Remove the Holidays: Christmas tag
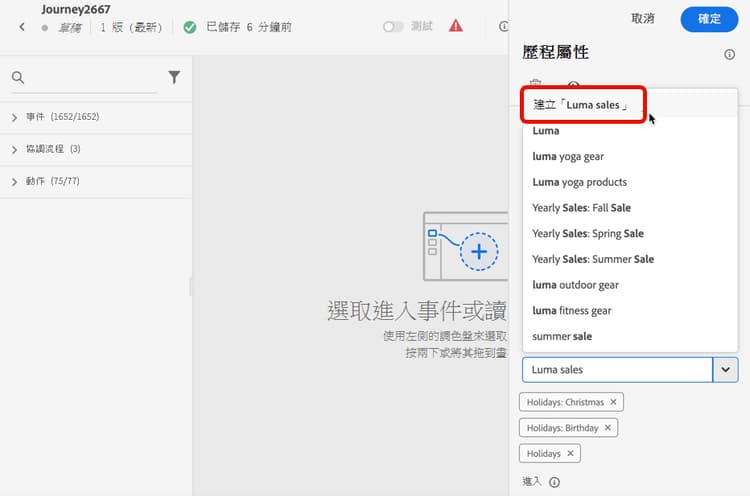The height and width of the screenshot is (496, 750). coord(613,402)
